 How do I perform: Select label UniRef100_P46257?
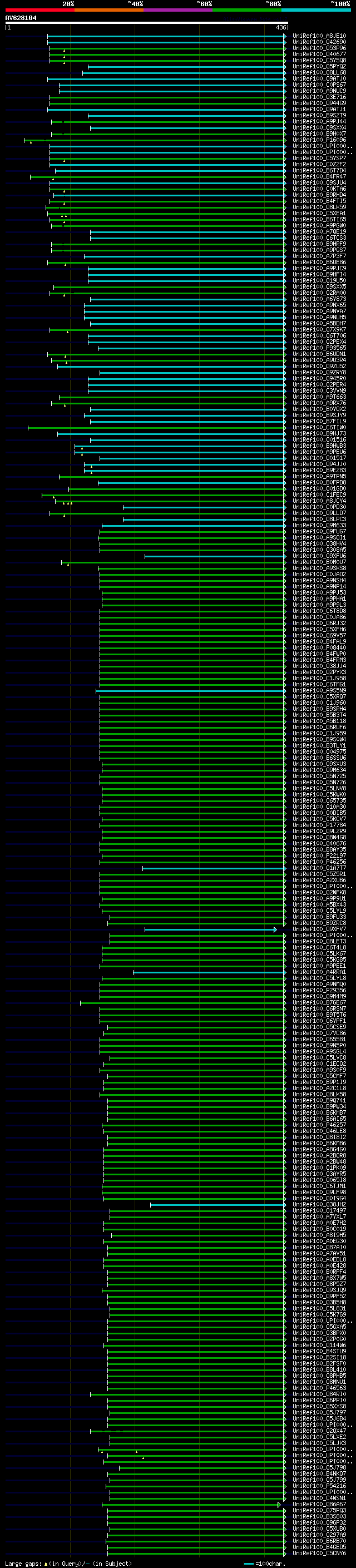(319, 1125)
